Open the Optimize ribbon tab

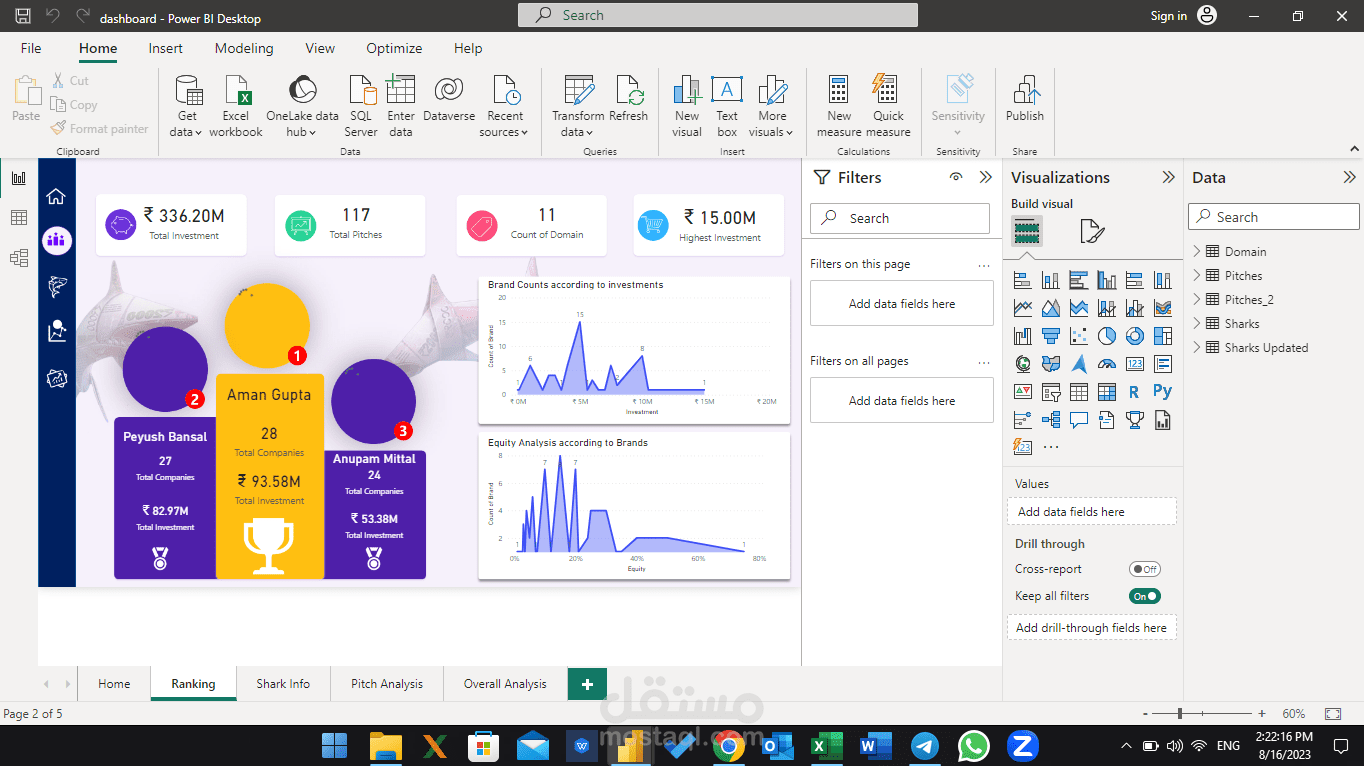pyautogui.click(x=394, y=48)
